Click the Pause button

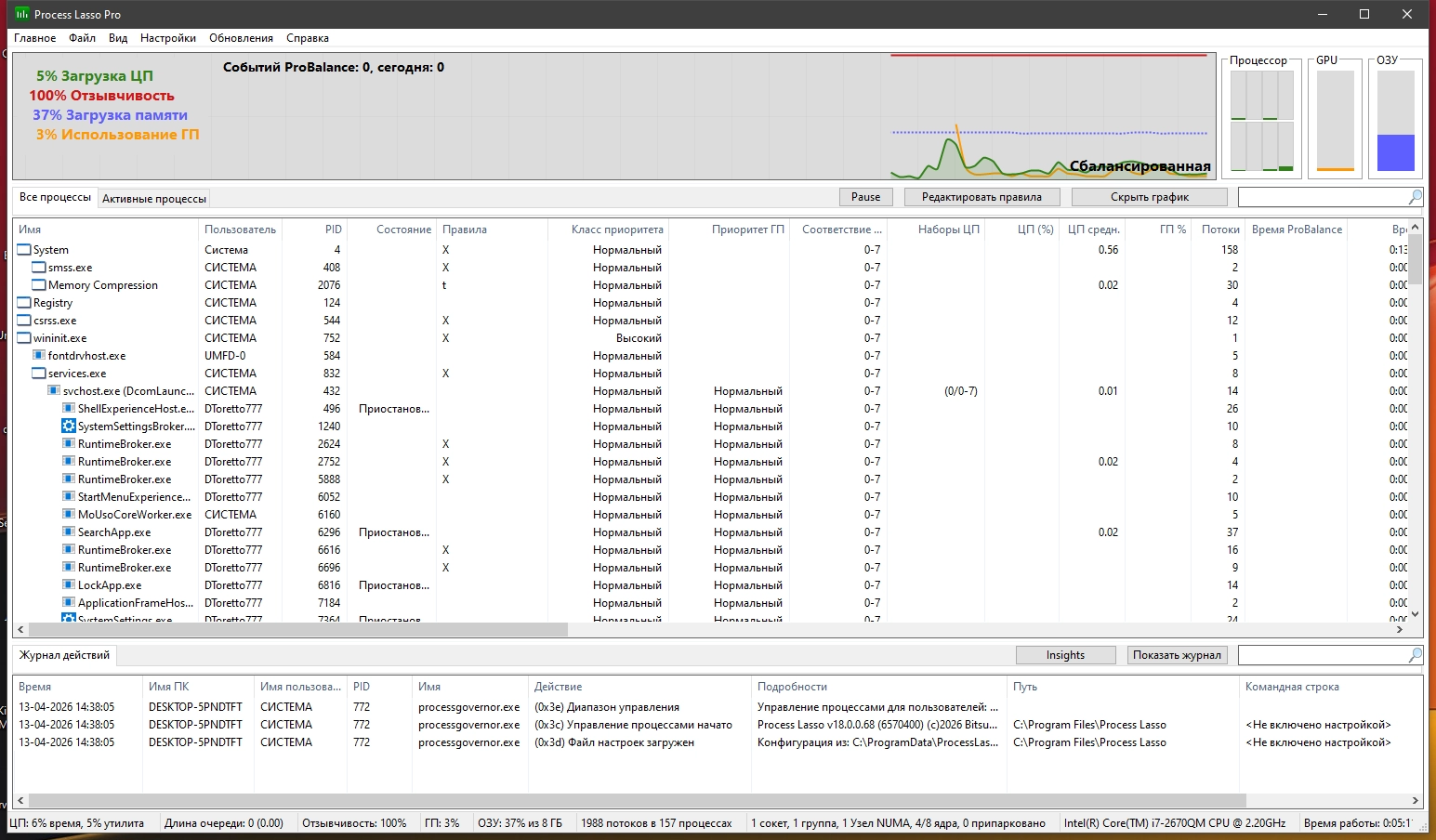pyautogui.click(x=866, y=197)
